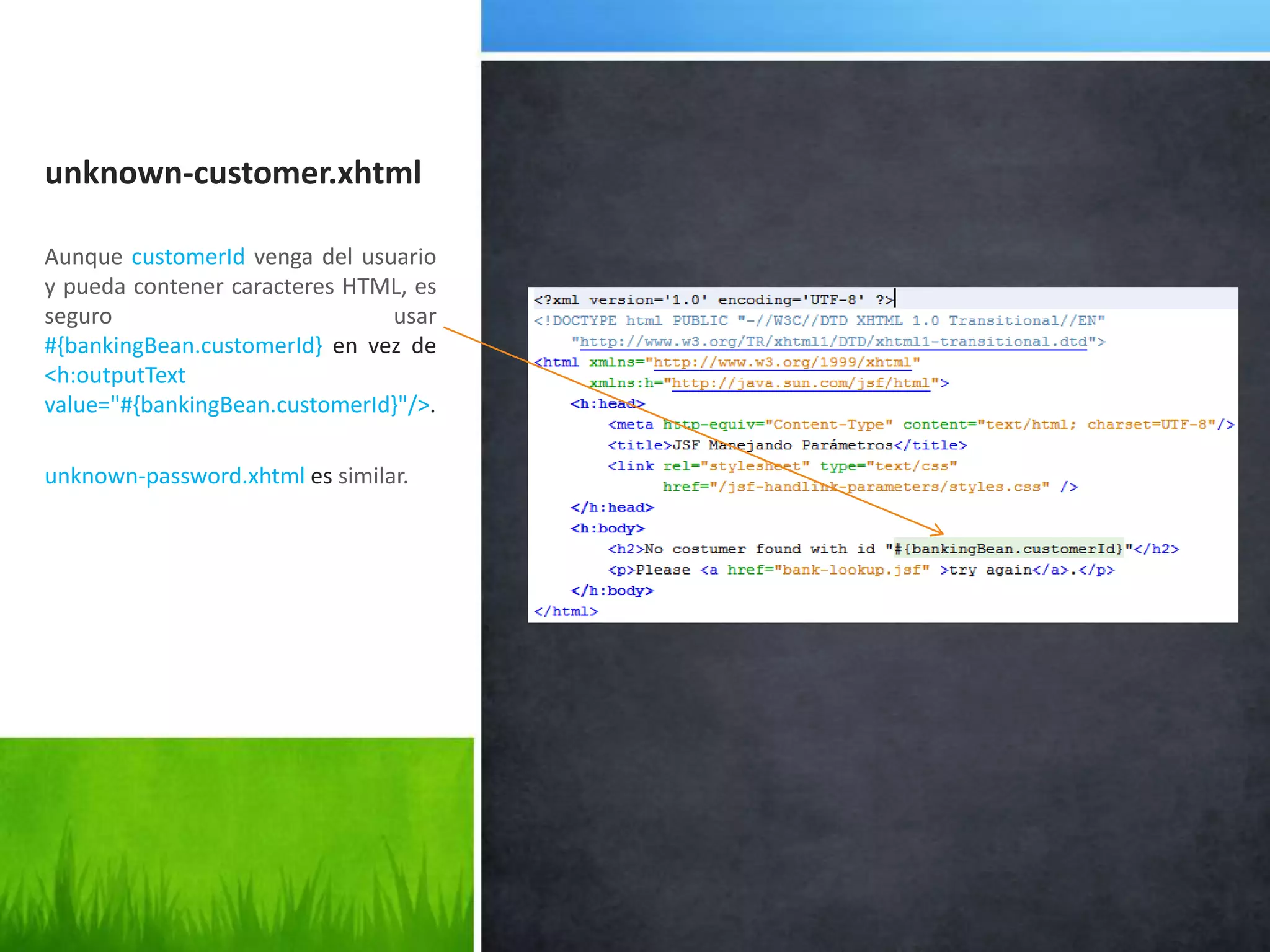Click the opening '<h:head>' tag in the code

pyautogui.click(x=608, y=404)
